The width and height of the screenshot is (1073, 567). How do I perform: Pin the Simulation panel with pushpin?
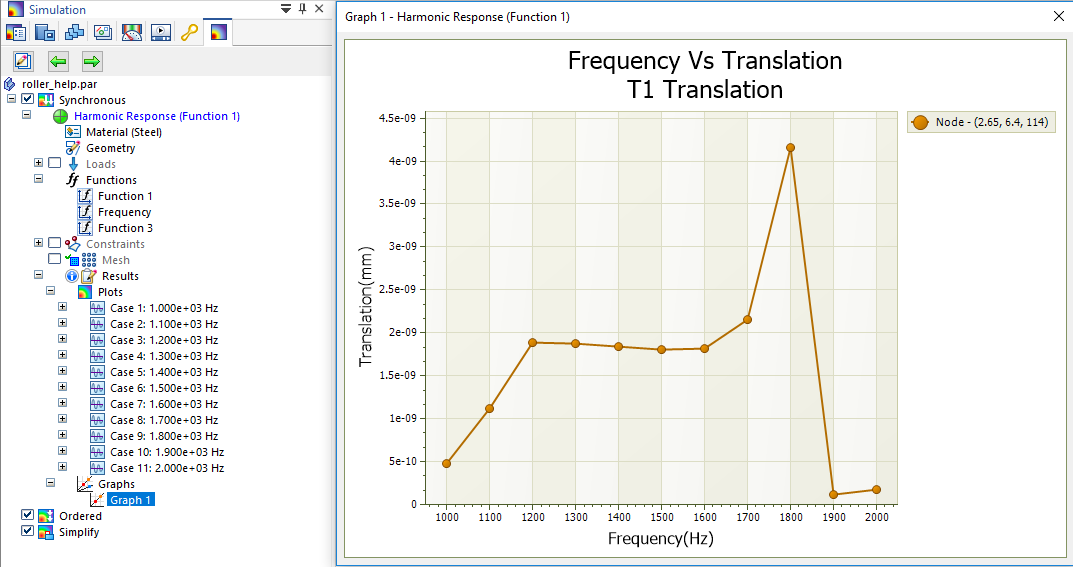pyautogui.click(x=303, y=9)
